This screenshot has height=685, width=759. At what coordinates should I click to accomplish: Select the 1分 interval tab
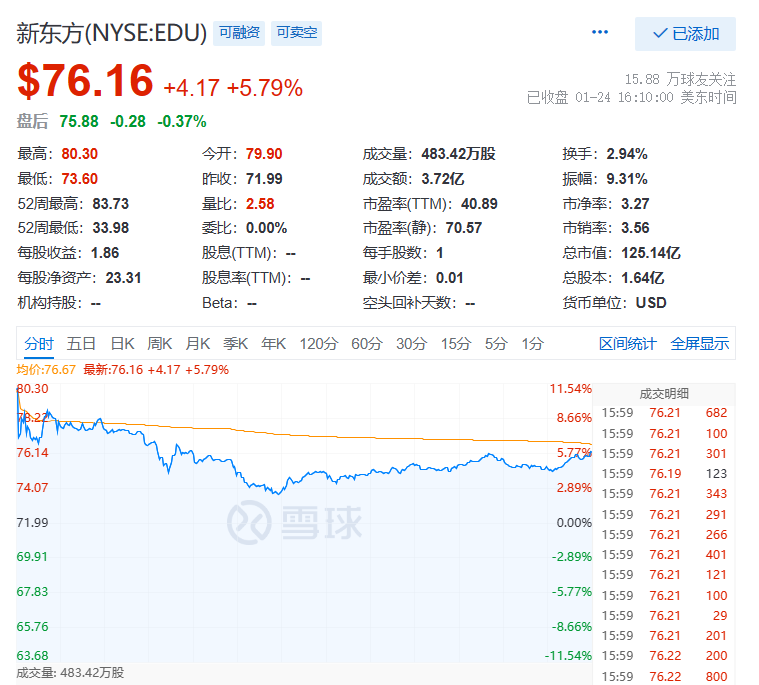(x=532, y=344)
